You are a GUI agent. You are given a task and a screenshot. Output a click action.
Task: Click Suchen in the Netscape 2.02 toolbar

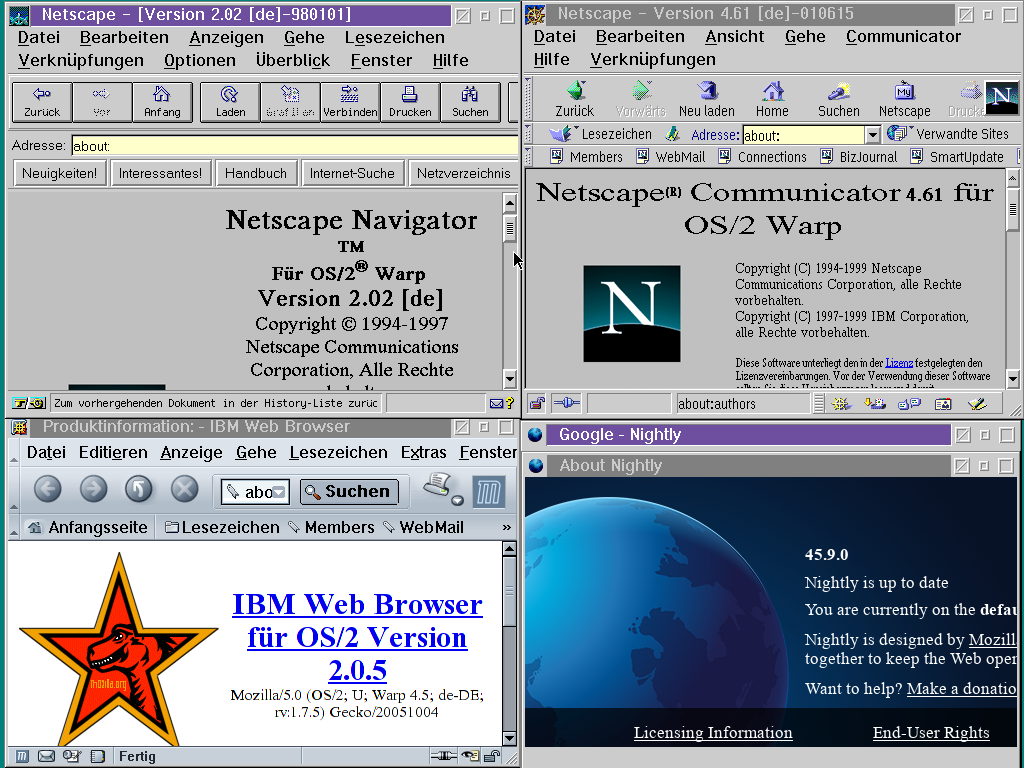pyautogui.click(x=470, y=102)
